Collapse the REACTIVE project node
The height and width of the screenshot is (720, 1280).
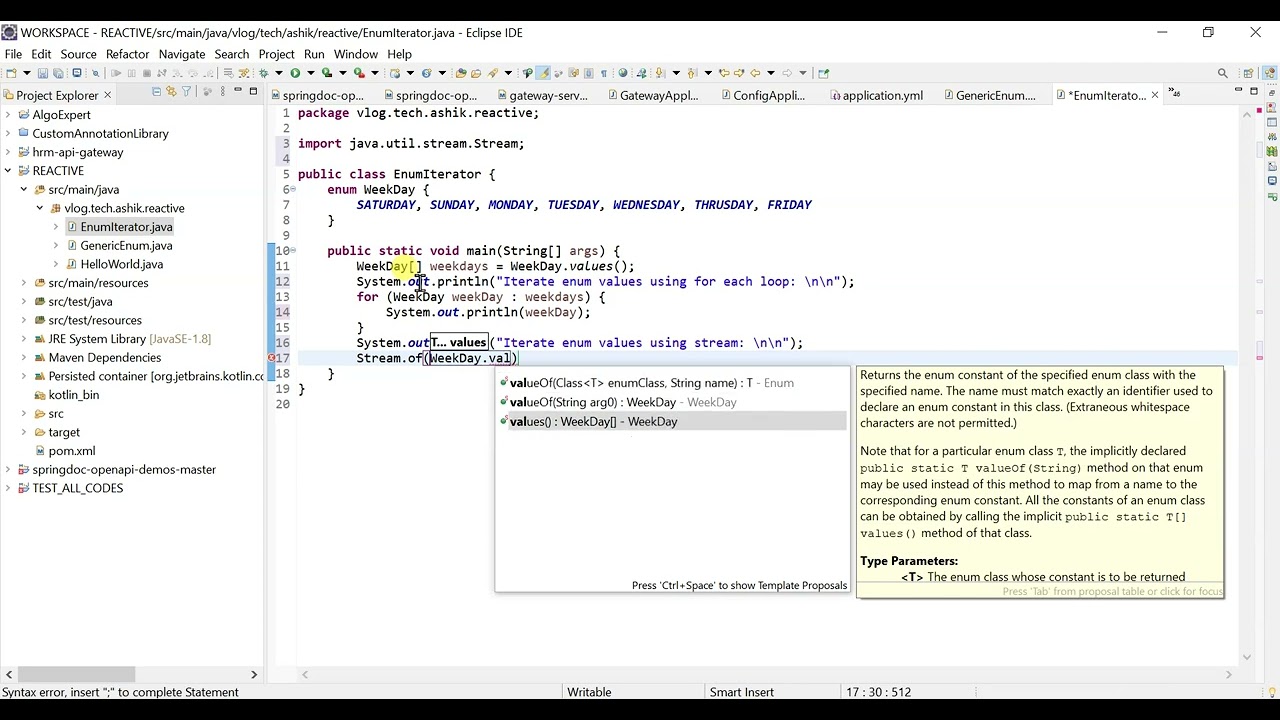8,171
